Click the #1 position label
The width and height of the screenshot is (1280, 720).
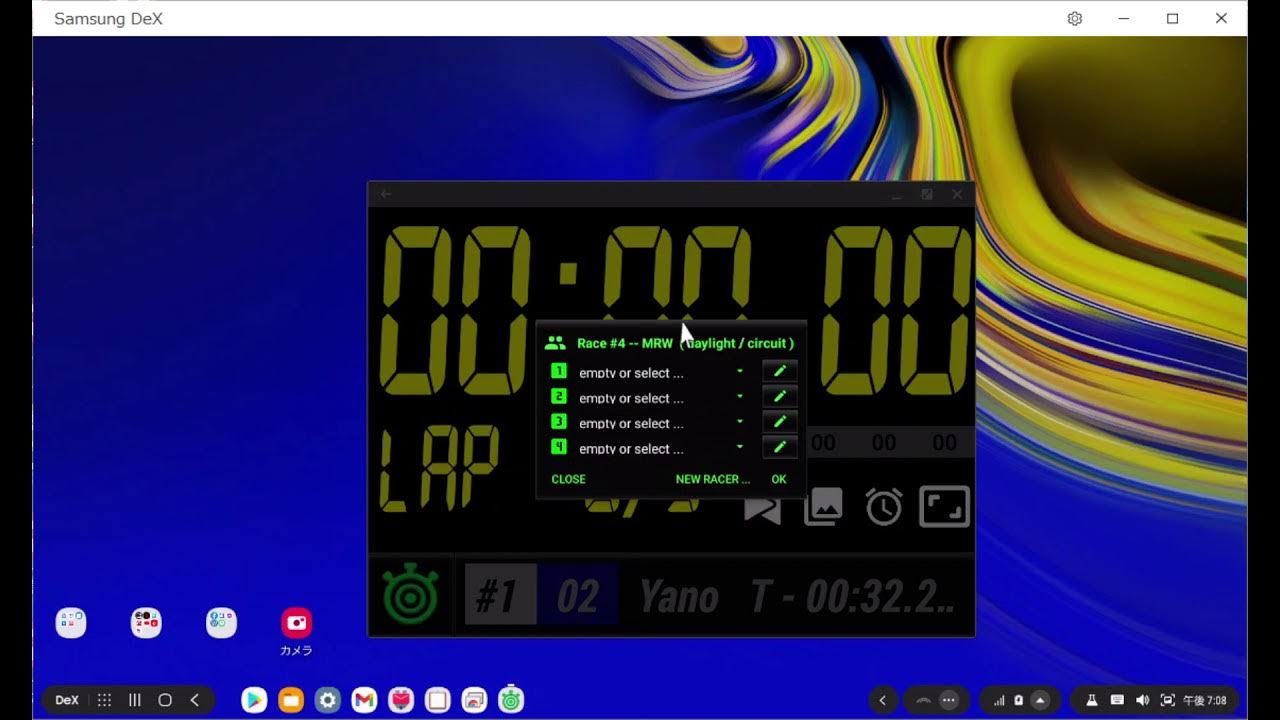(500, 597)
